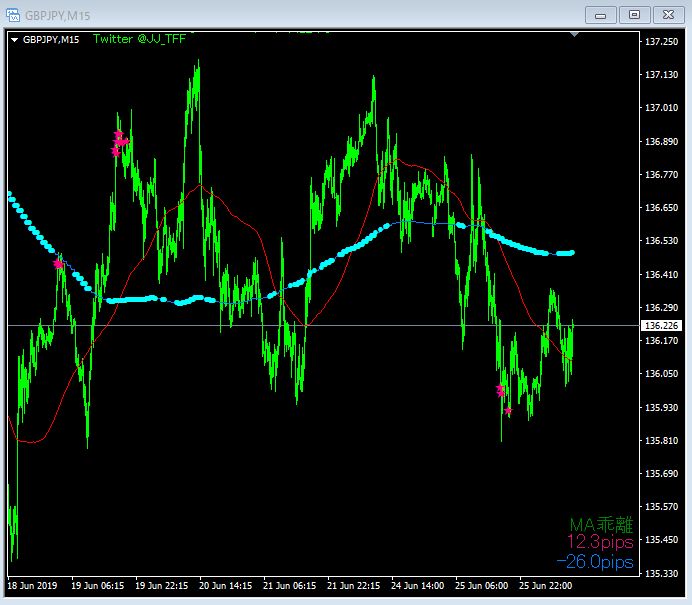
Task: Click the 18 Jun 2019 date label
Action: pyautogui.click(x=32, y=586)
